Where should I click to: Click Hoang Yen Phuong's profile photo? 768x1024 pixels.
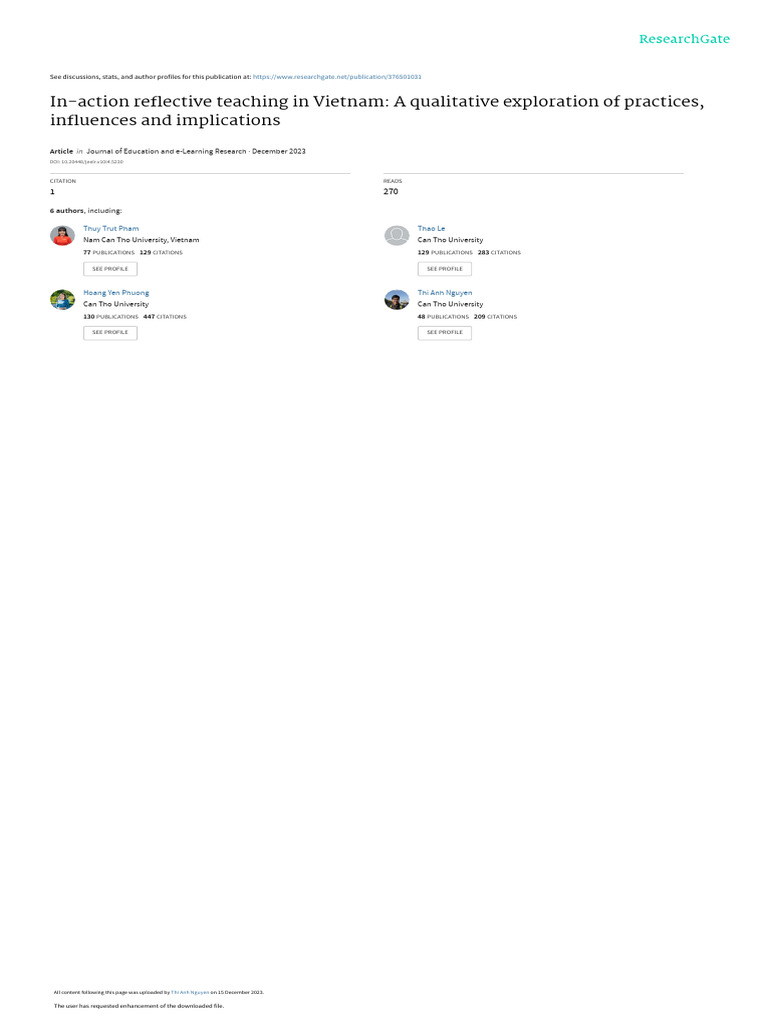(x=63, y=299)
